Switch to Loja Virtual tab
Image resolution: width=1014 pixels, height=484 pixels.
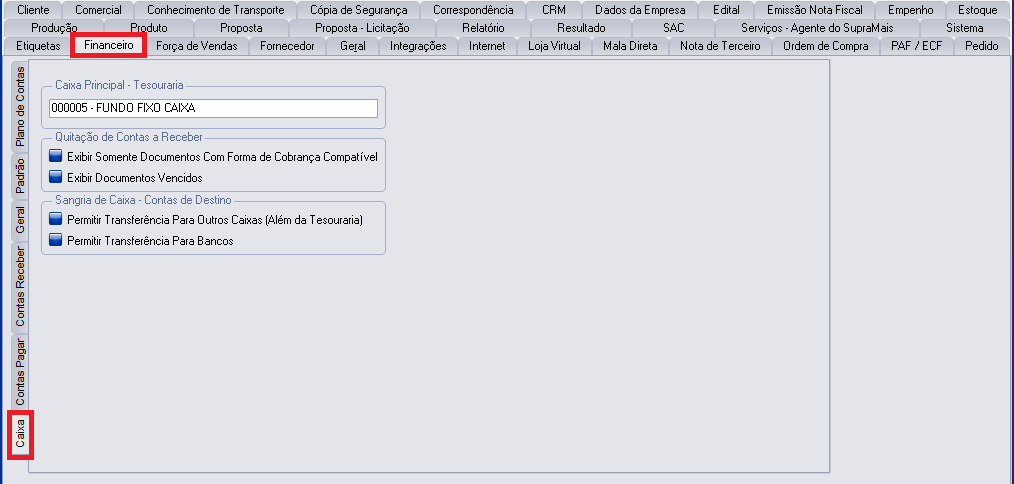pyautogui.click(x=553, y=46)
